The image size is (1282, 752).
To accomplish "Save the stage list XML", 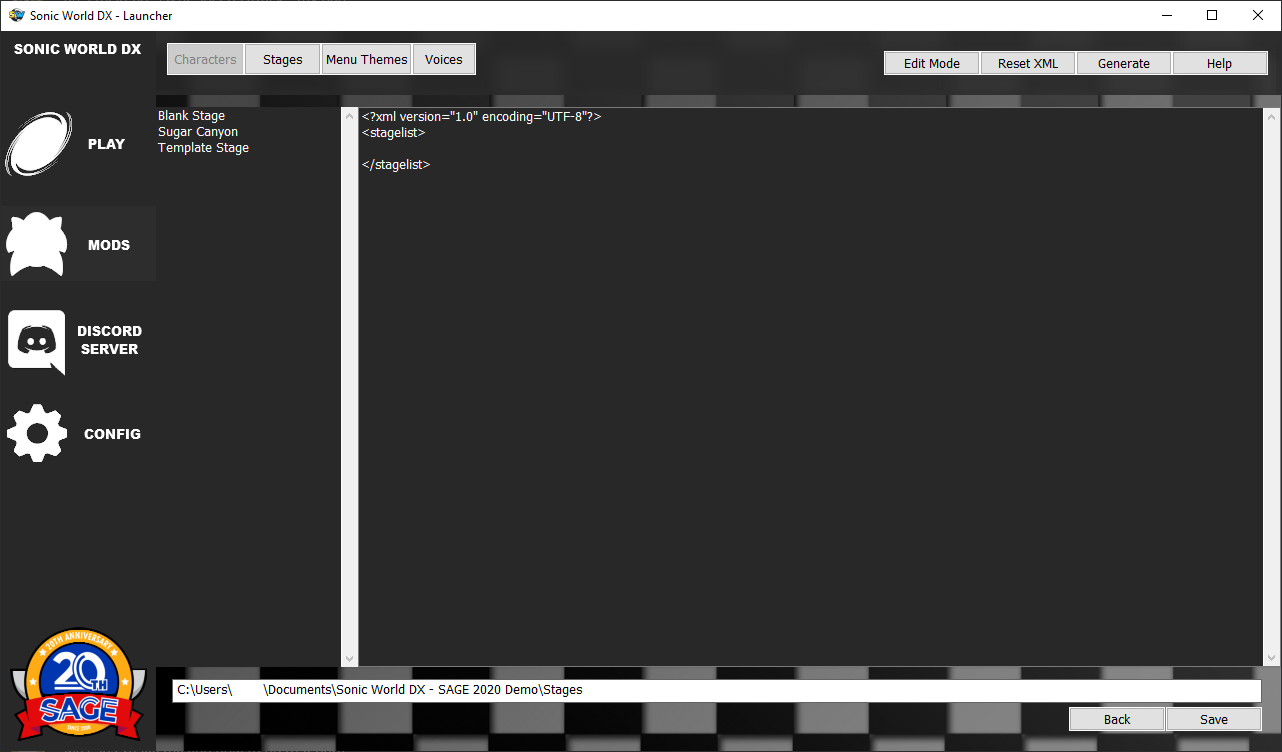I will (1214, 719).
